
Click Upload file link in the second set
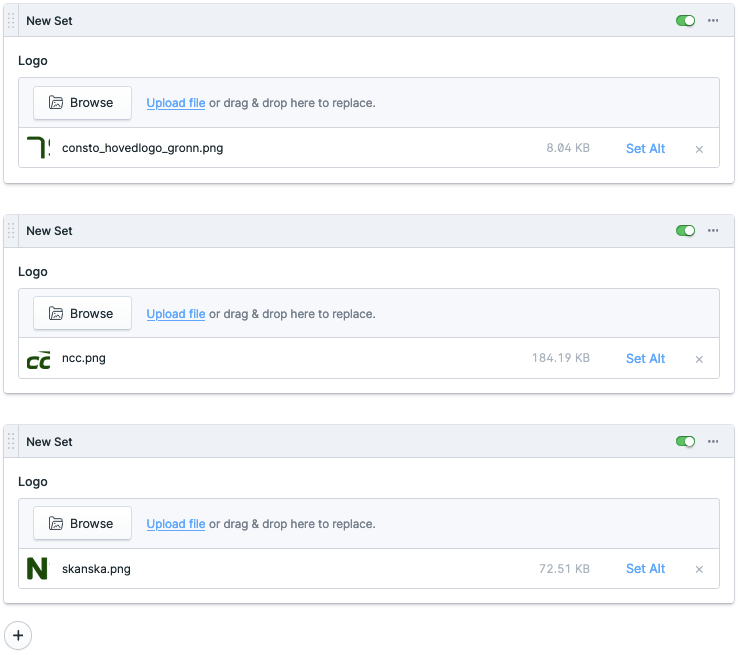176,314
